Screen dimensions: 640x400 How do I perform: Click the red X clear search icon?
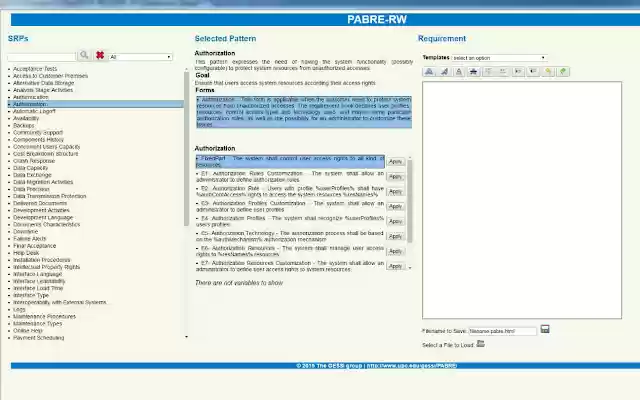(x=100, y=55)
